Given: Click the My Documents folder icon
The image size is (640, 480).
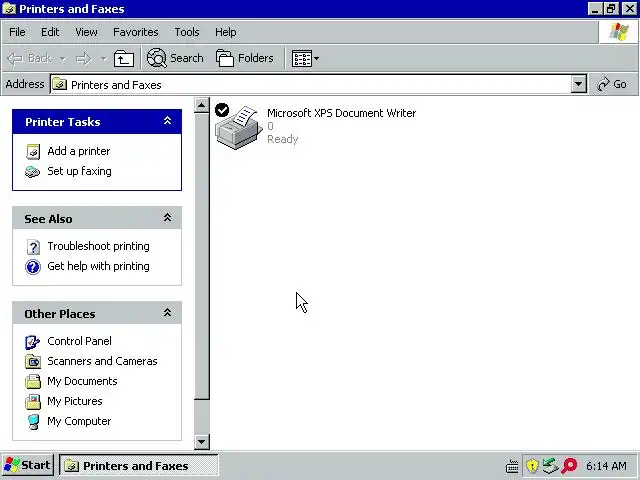Looking at the screenshot, I should click(33, 382).
